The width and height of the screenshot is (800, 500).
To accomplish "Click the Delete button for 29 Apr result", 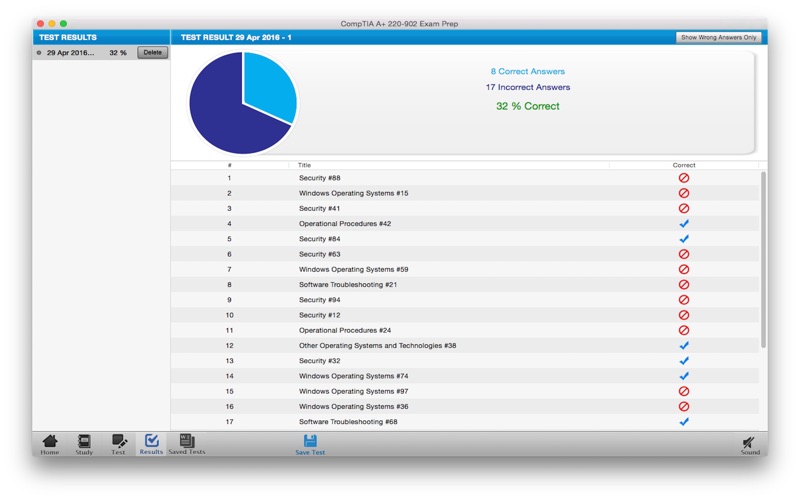I will [152, 53].
